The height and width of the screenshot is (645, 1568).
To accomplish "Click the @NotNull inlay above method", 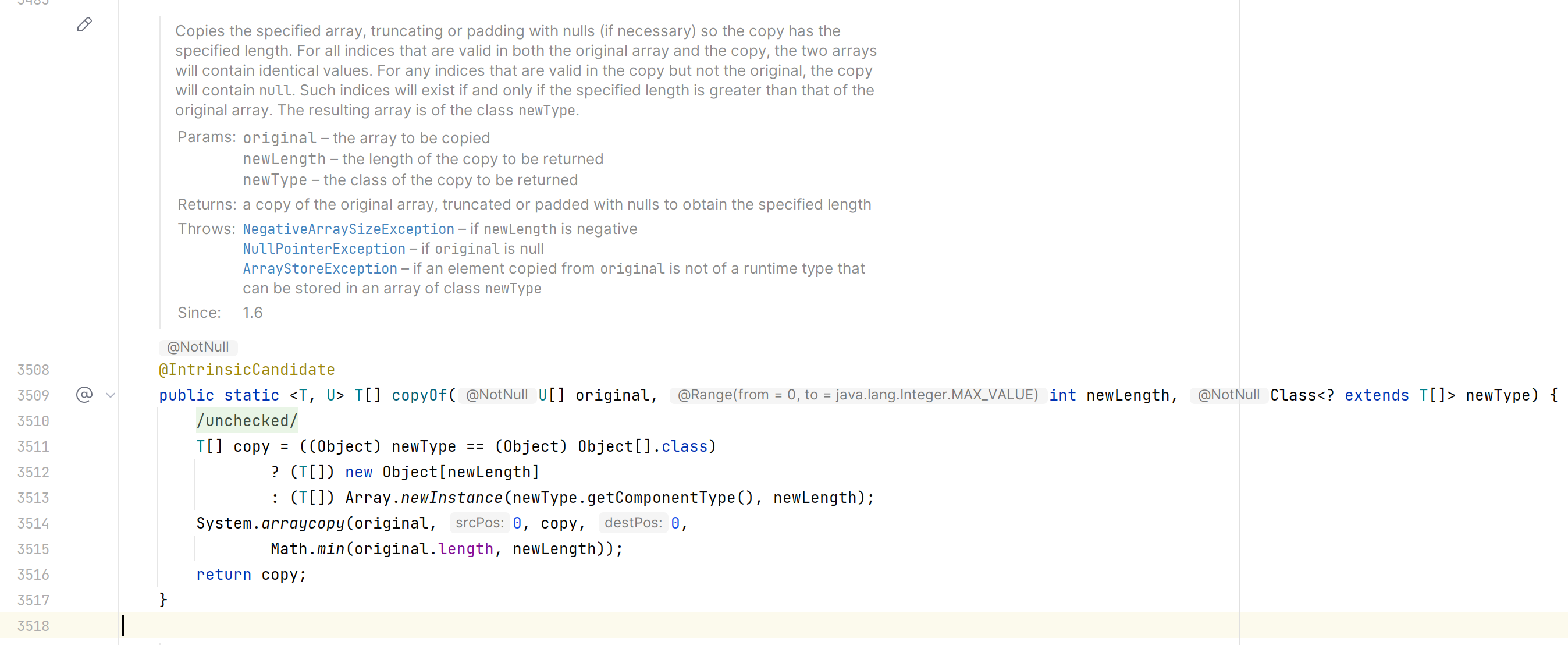I will [x=198, y=347].
